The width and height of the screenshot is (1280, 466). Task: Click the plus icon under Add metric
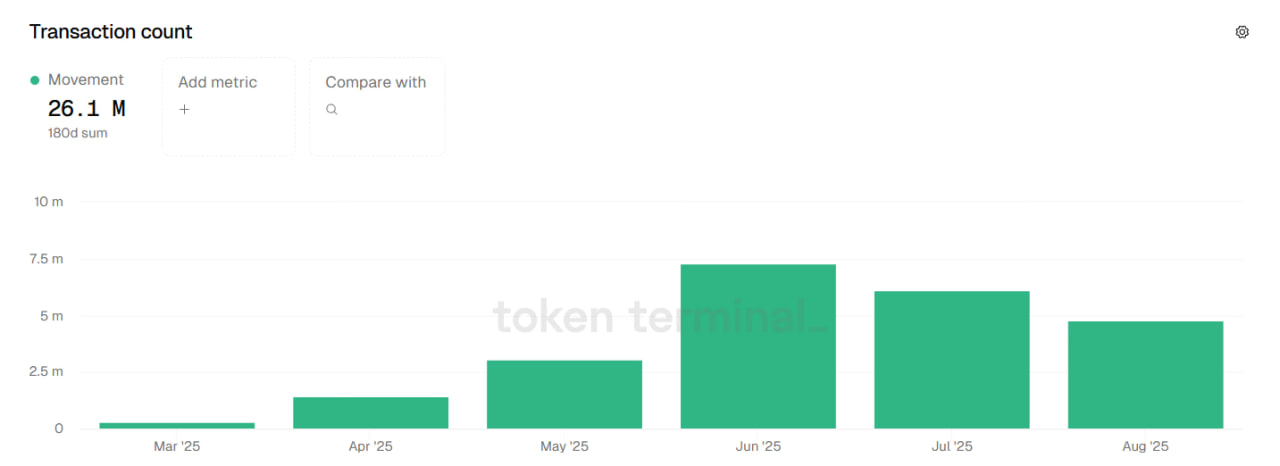[184, 110]
